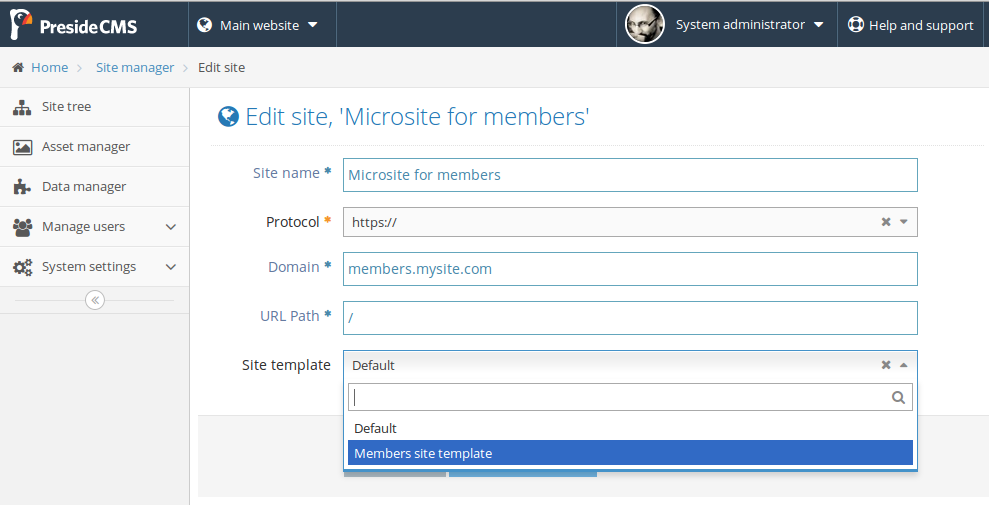Click the System administrator avatar picture
Screen dimensions: 989x505
[645, 25]
